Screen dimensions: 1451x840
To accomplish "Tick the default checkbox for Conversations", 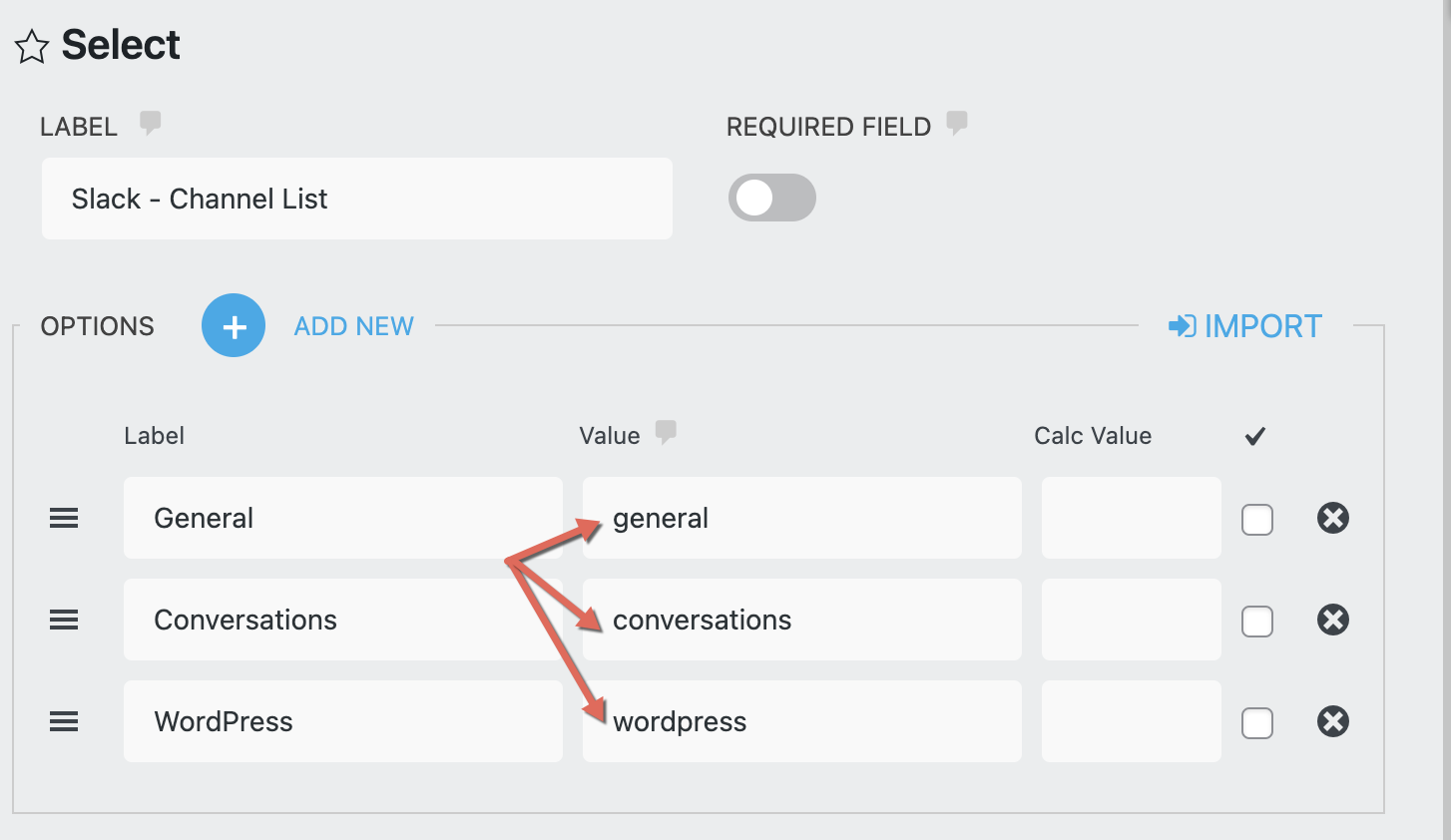I will pos(1256,622).
